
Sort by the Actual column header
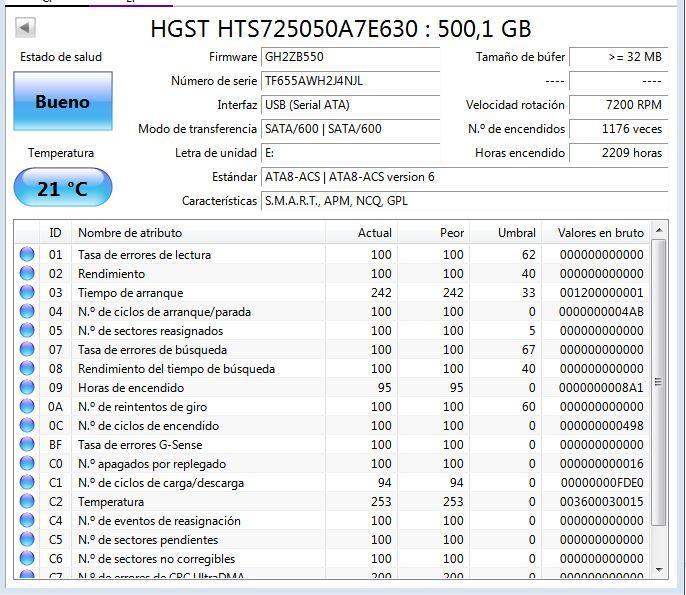(x=361, y=233)
